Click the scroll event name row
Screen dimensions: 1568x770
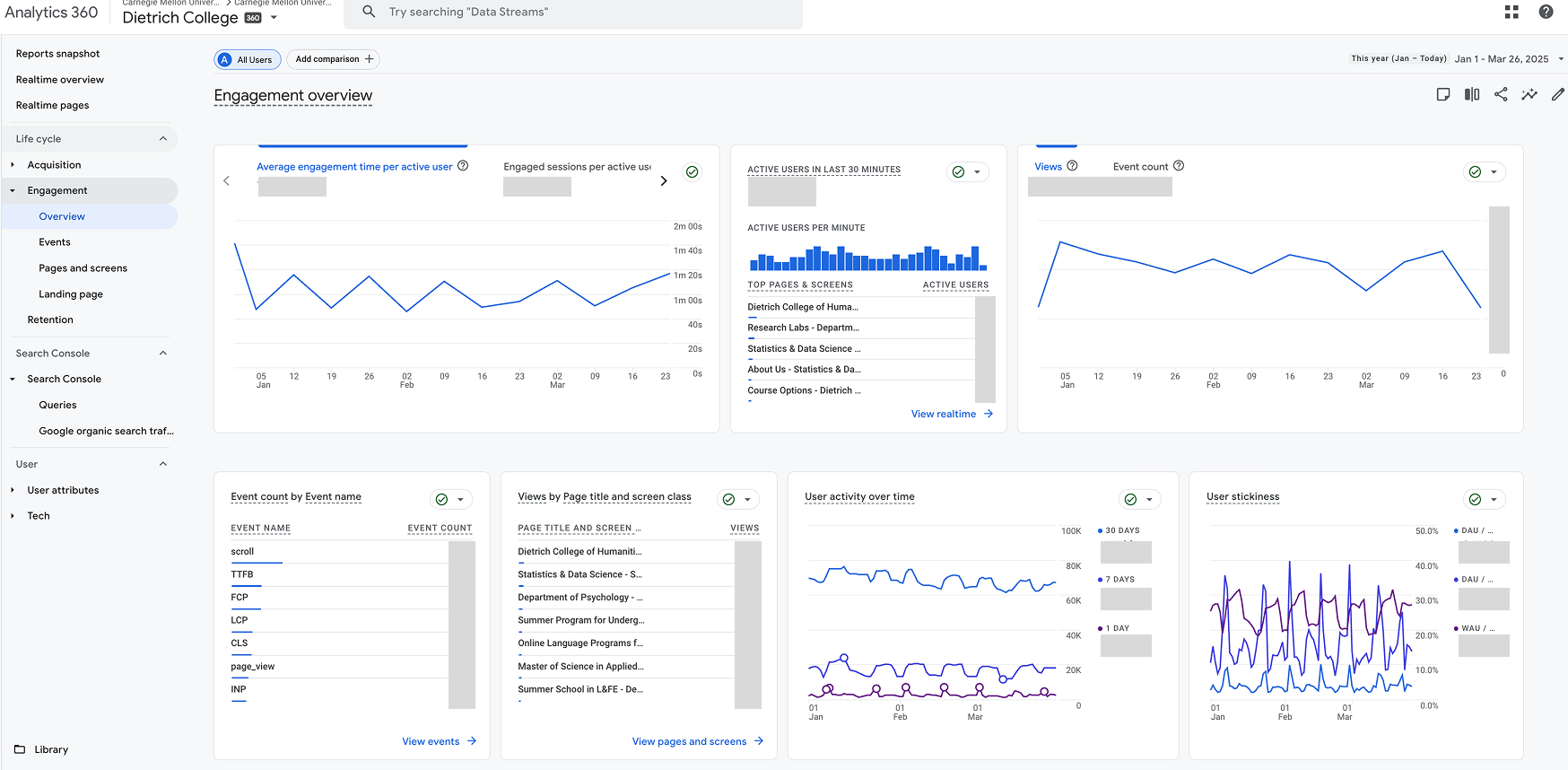point(353,552)
